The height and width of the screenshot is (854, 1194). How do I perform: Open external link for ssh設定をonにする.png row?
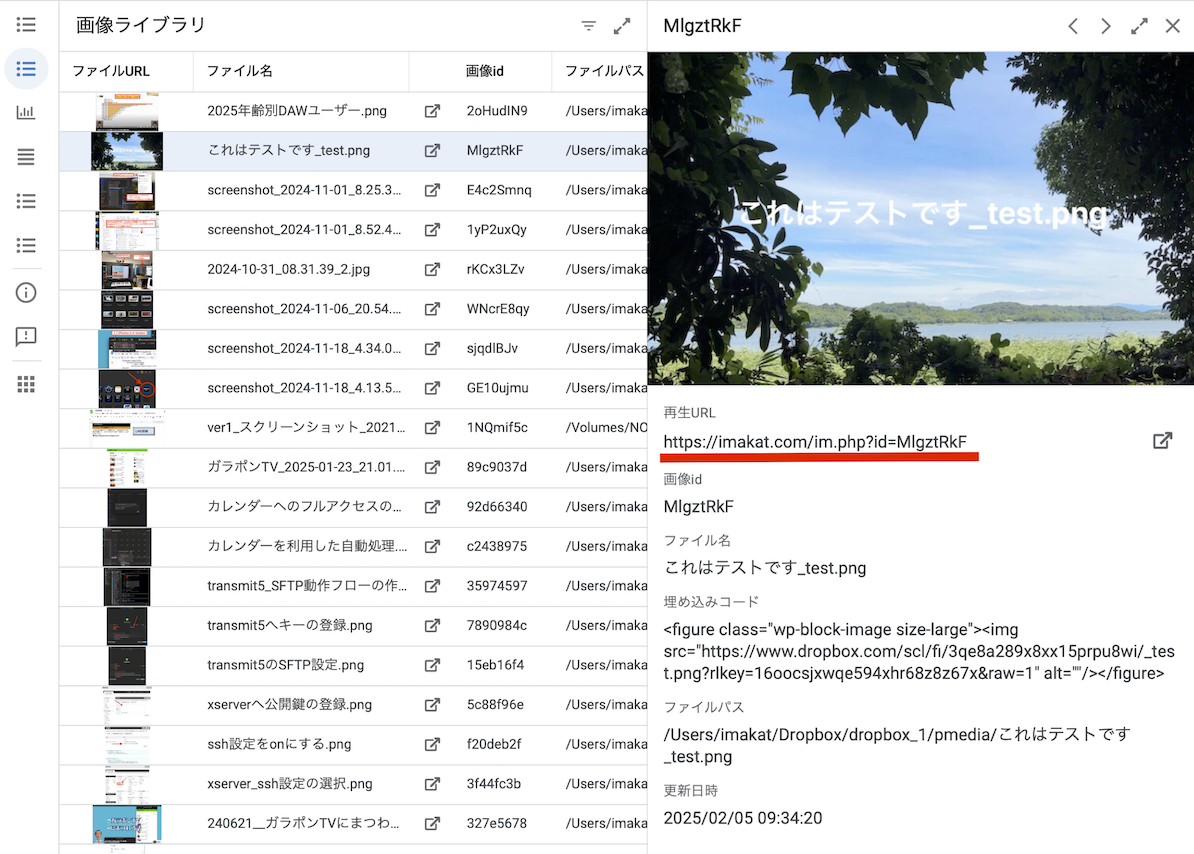coord(432,744)
